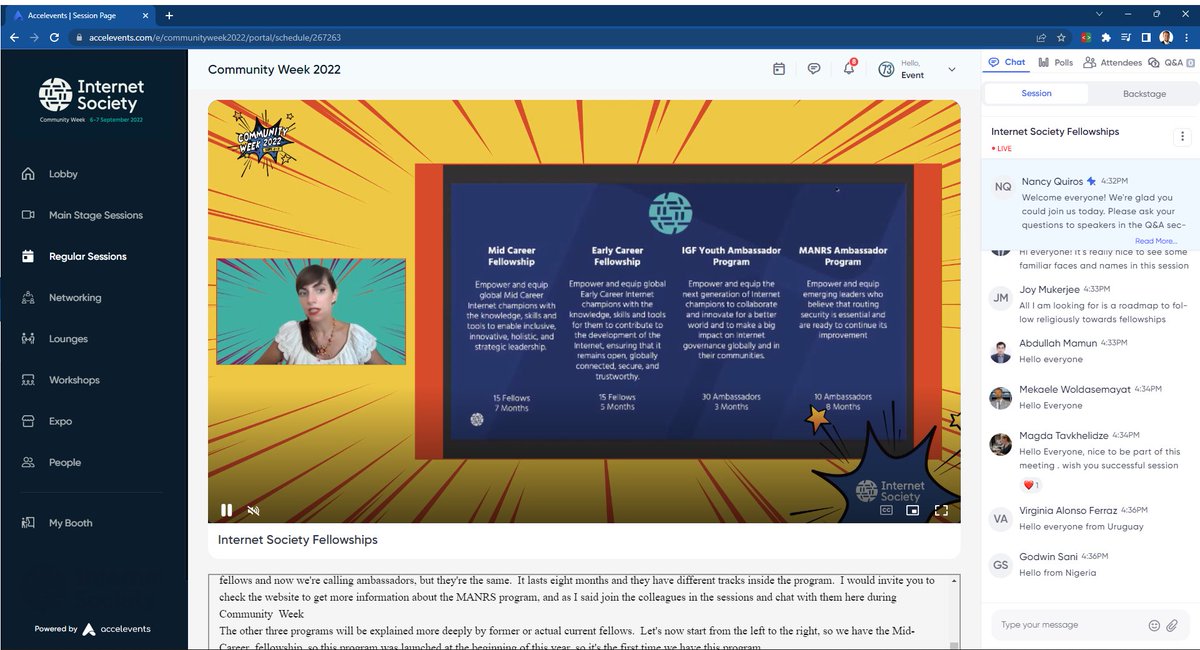View the site lock icon in address bar

pos(80,37)
